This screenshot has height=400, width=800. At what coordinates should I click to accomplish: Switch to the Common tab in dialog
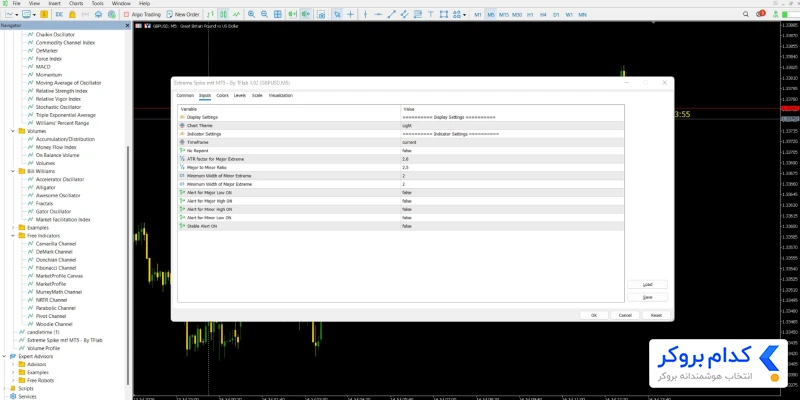tap(185, 95)
